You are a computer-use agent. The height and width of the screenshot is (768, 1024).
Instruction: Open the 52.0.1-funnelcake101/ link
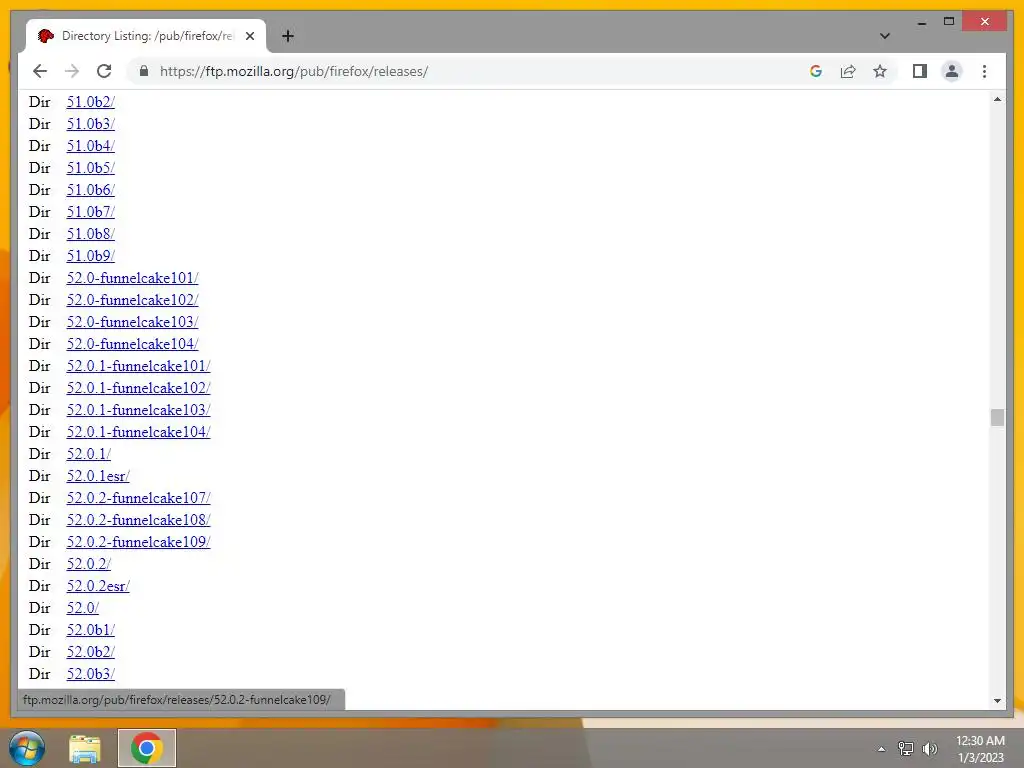pos(138,366)
